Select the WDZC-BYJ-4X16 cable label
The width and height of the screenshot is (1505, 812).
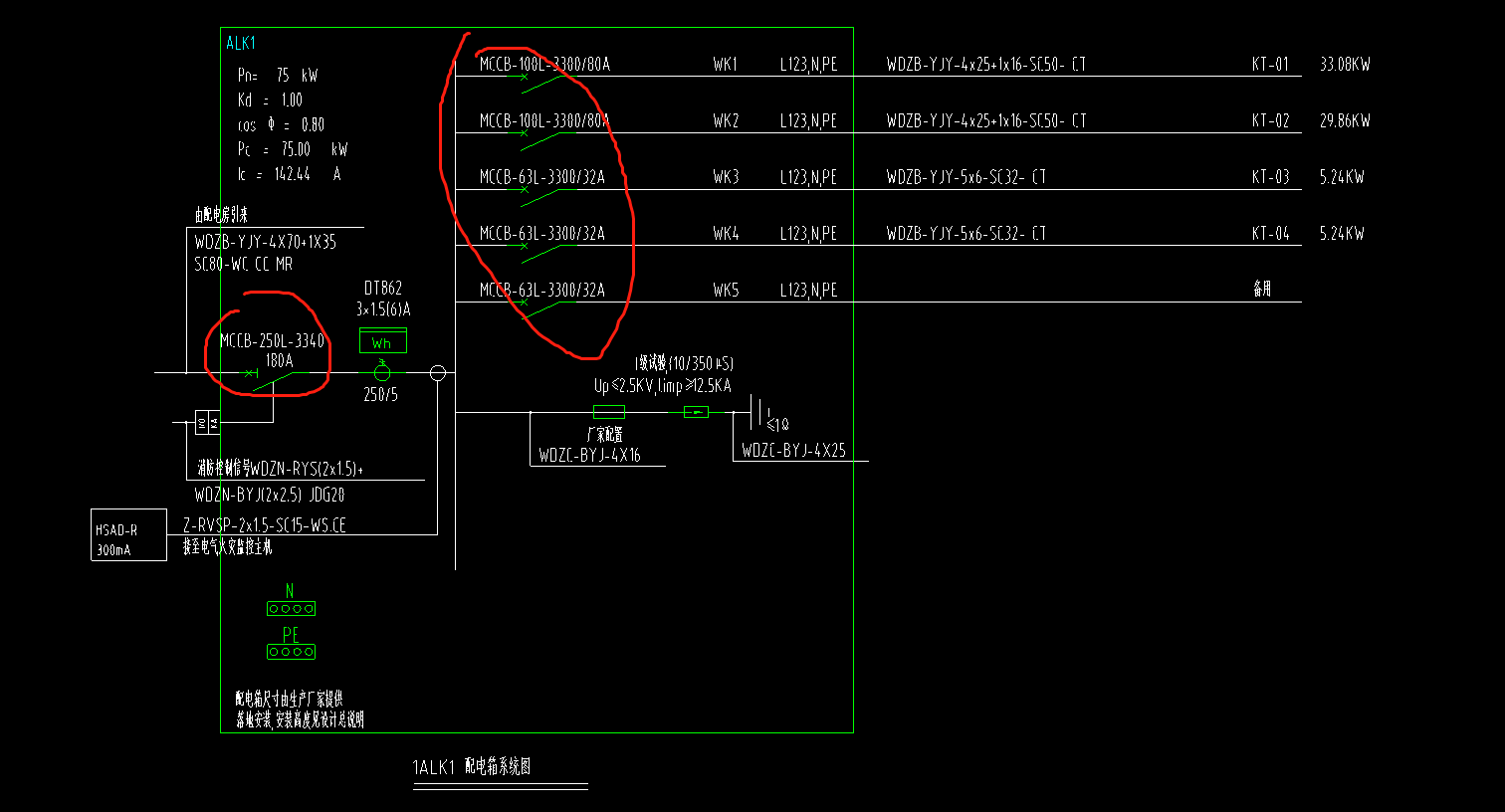click(x=590, y=456)
